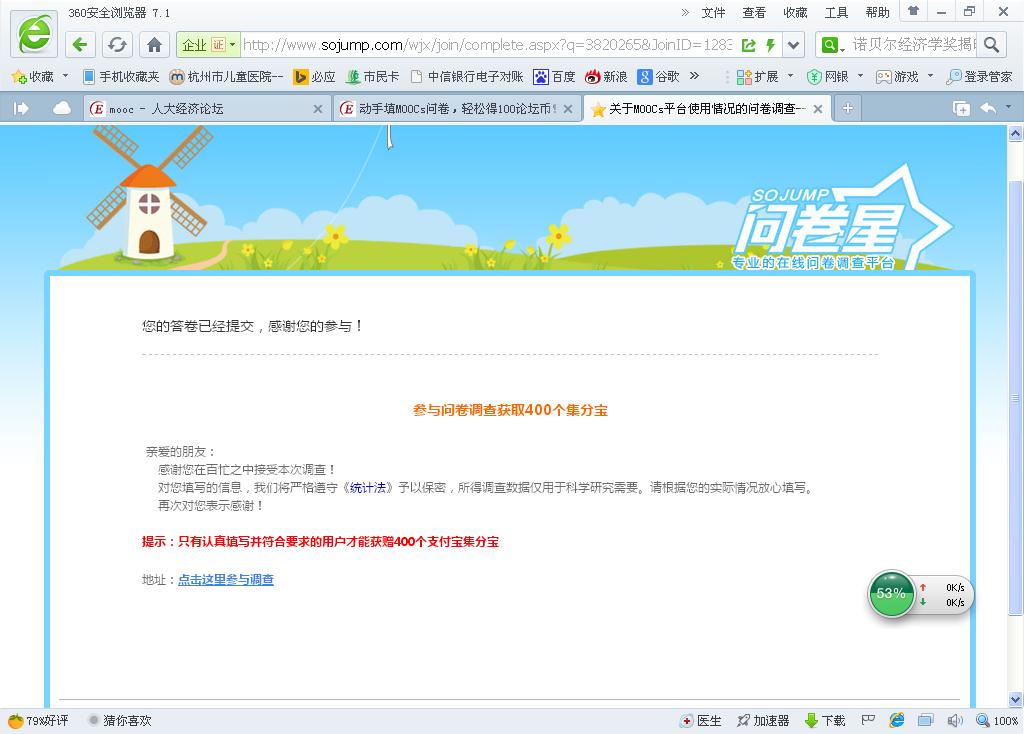Open the 杭州市儿童医院 bookmark
This screenshot has width=1024, height=734.
click(226, 77)
